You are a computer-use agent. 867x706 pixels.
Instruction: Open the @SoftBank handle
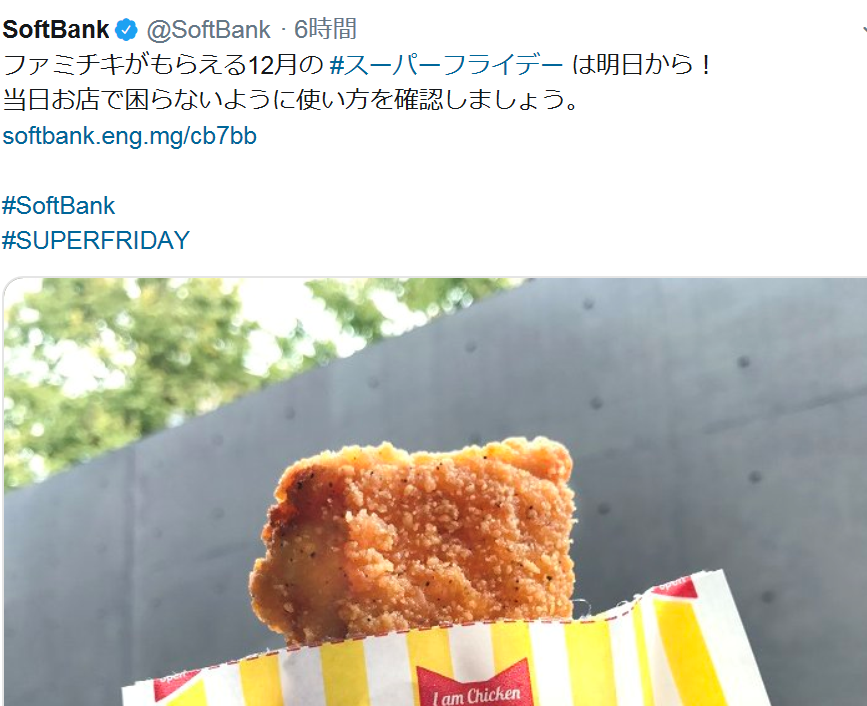208,29
